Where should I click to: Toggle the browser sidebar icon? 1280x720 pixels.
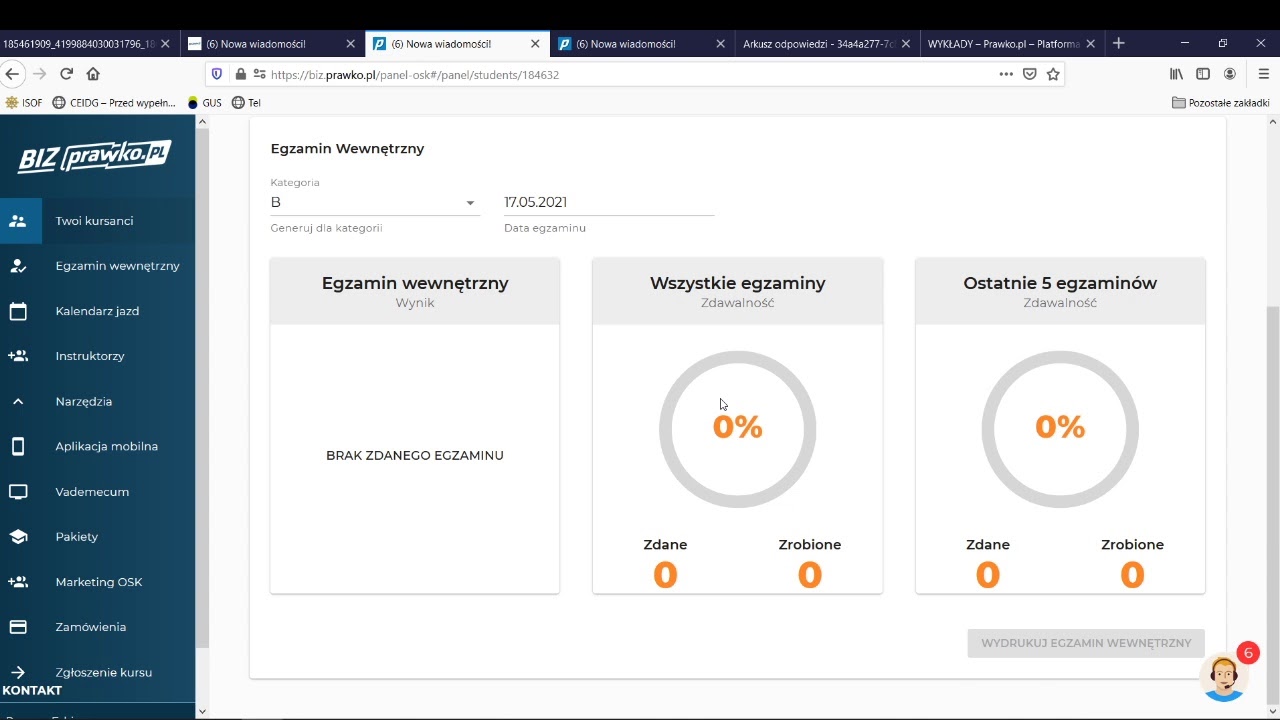click(1203, 74)
